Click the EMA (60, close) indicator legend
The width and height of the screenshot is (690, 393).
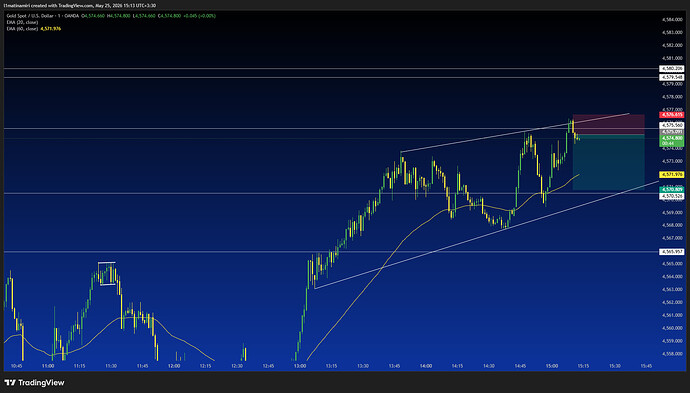pyautogui.click(x=22, y=29)
